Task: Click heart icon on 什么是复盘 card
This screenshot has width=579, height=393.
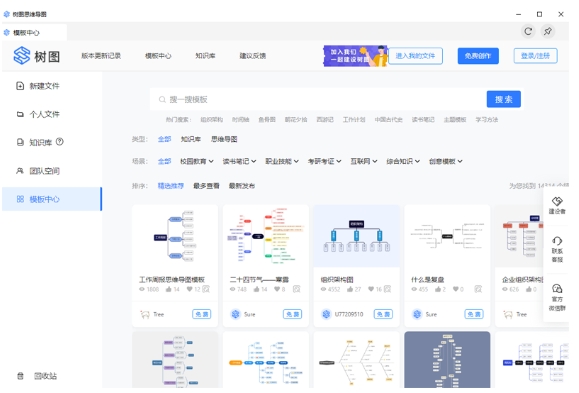Action: (456, 289)
